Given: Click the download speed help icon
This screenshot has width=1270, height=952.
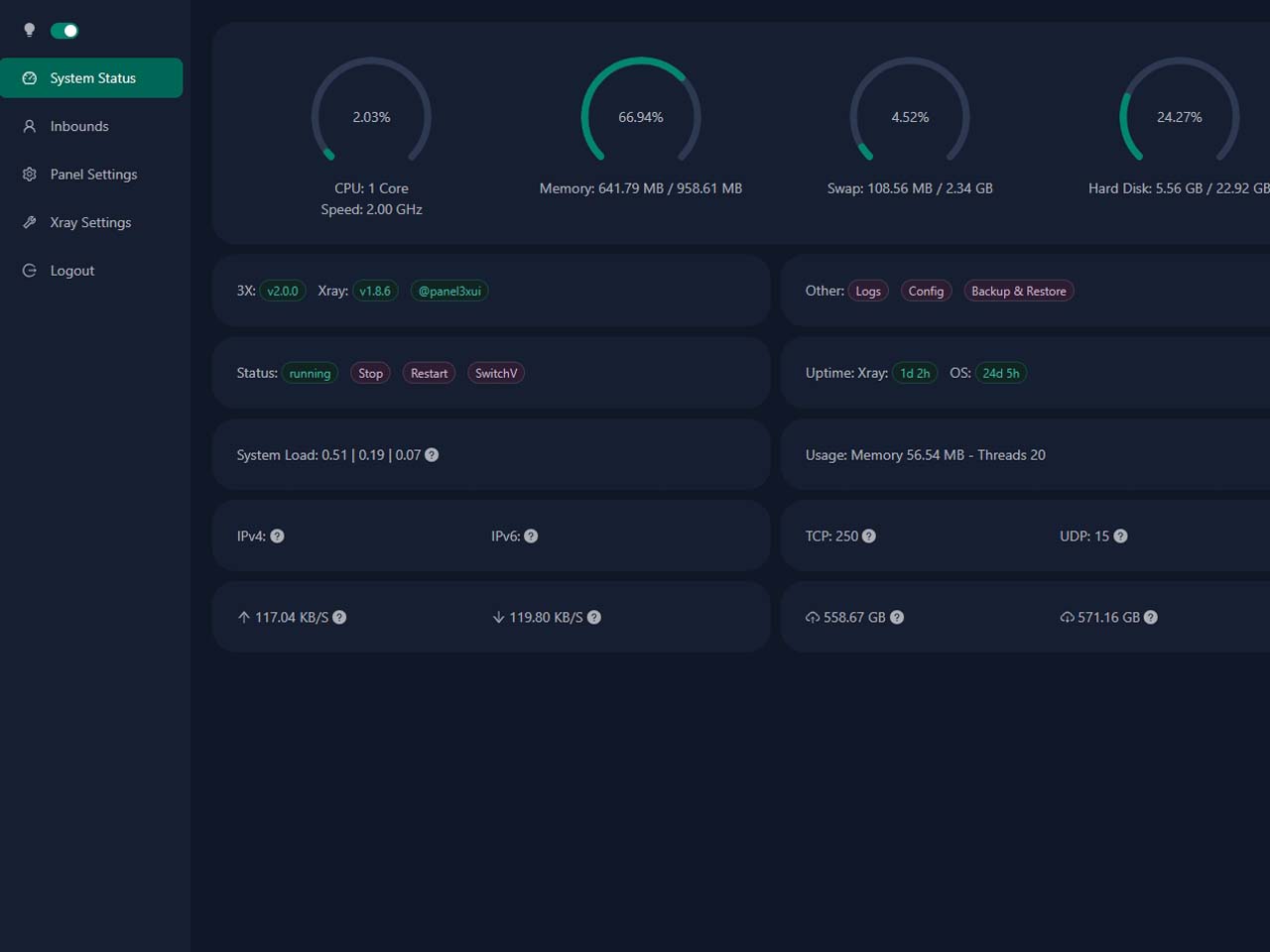Looking at the screenshot, I should (x=594, y=618).
